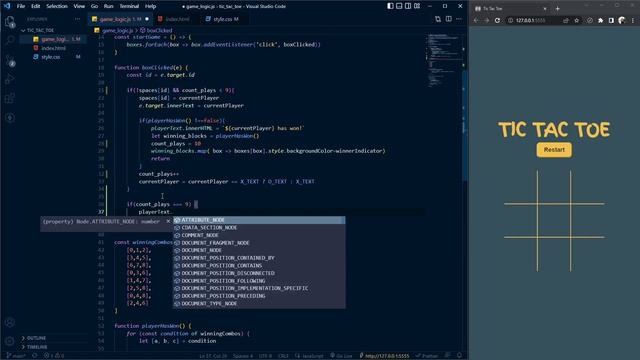Screen dimensions: 640x360
Task: Open the Search view in activity bar
Action: coord(10,40)
